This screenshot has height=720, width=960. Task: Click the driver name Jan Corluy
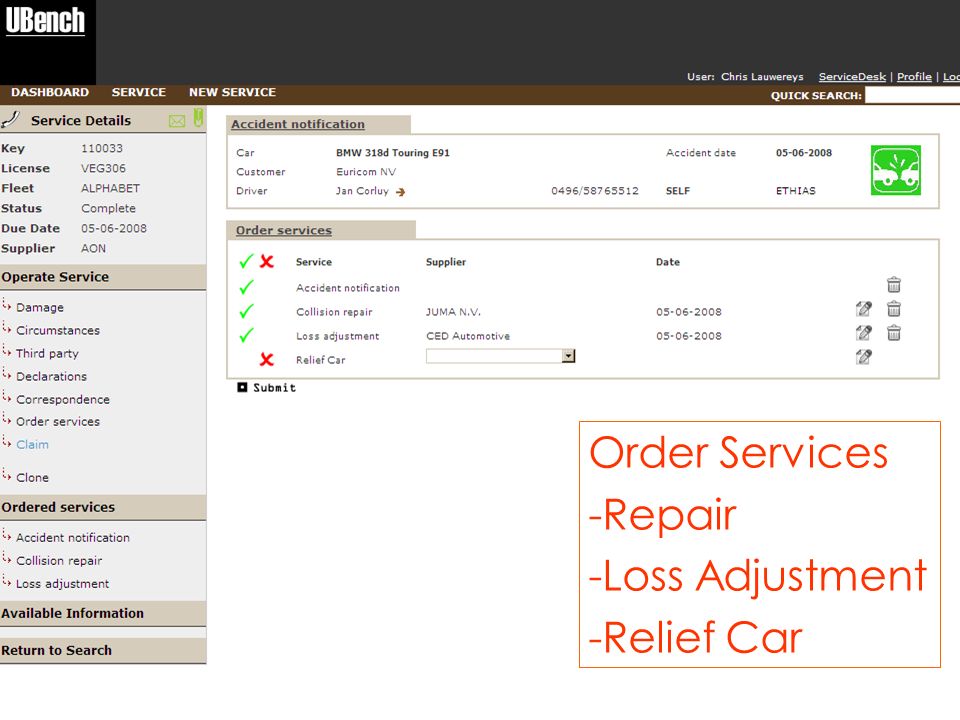[x=362, y=191]
